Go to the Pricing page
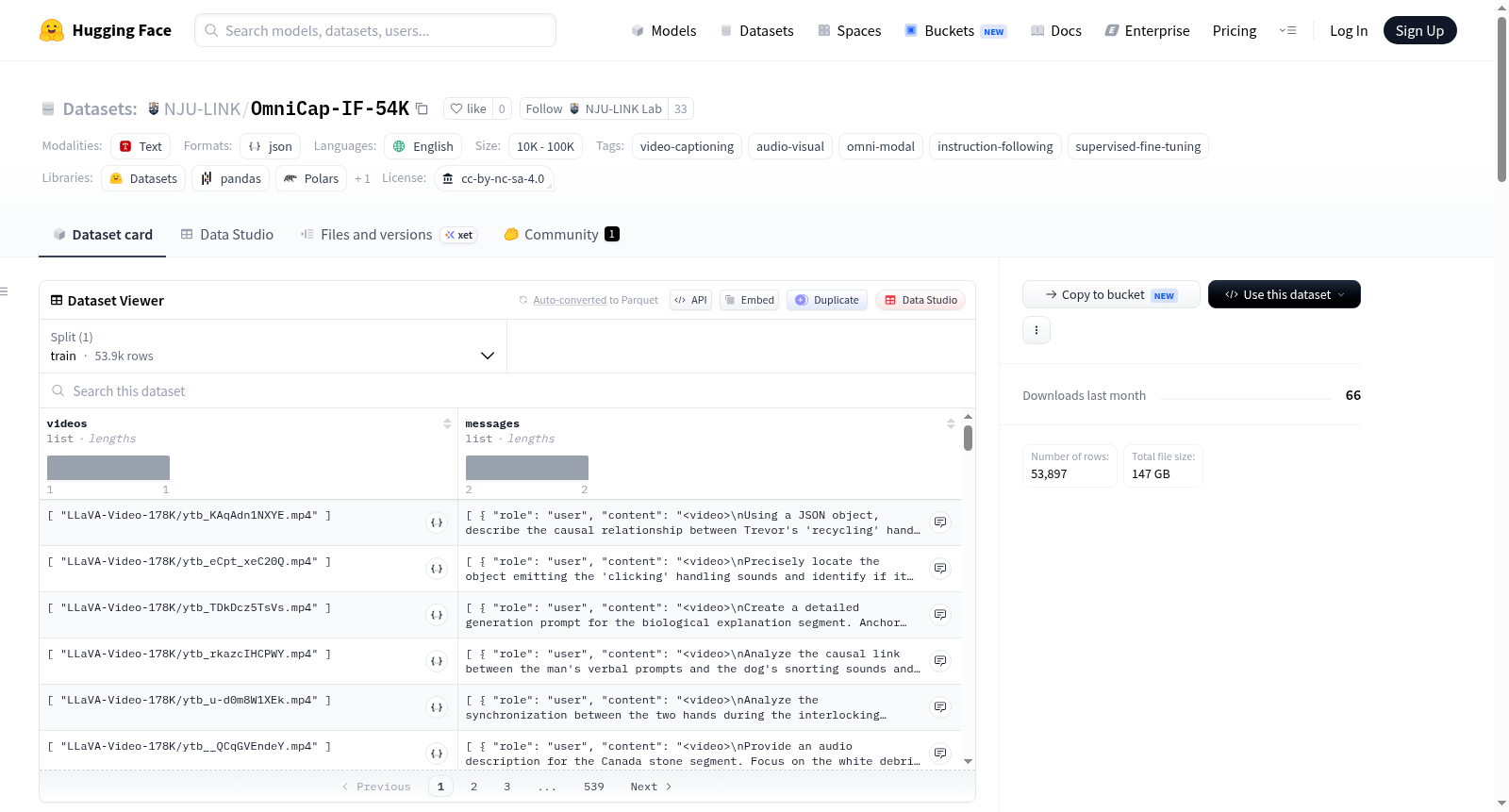 click(x=1235, y=30)
